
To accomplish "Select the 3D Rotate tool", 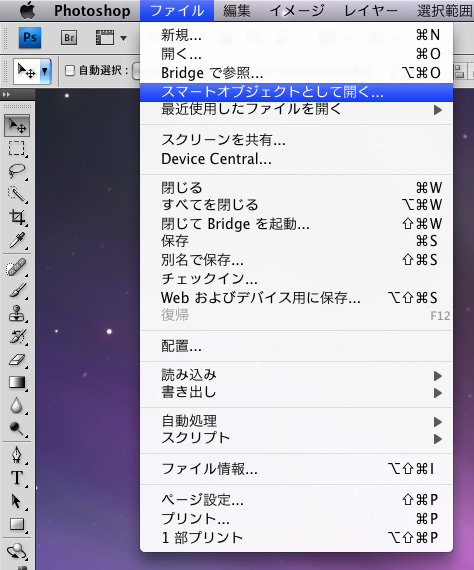I will click(17, 551).
